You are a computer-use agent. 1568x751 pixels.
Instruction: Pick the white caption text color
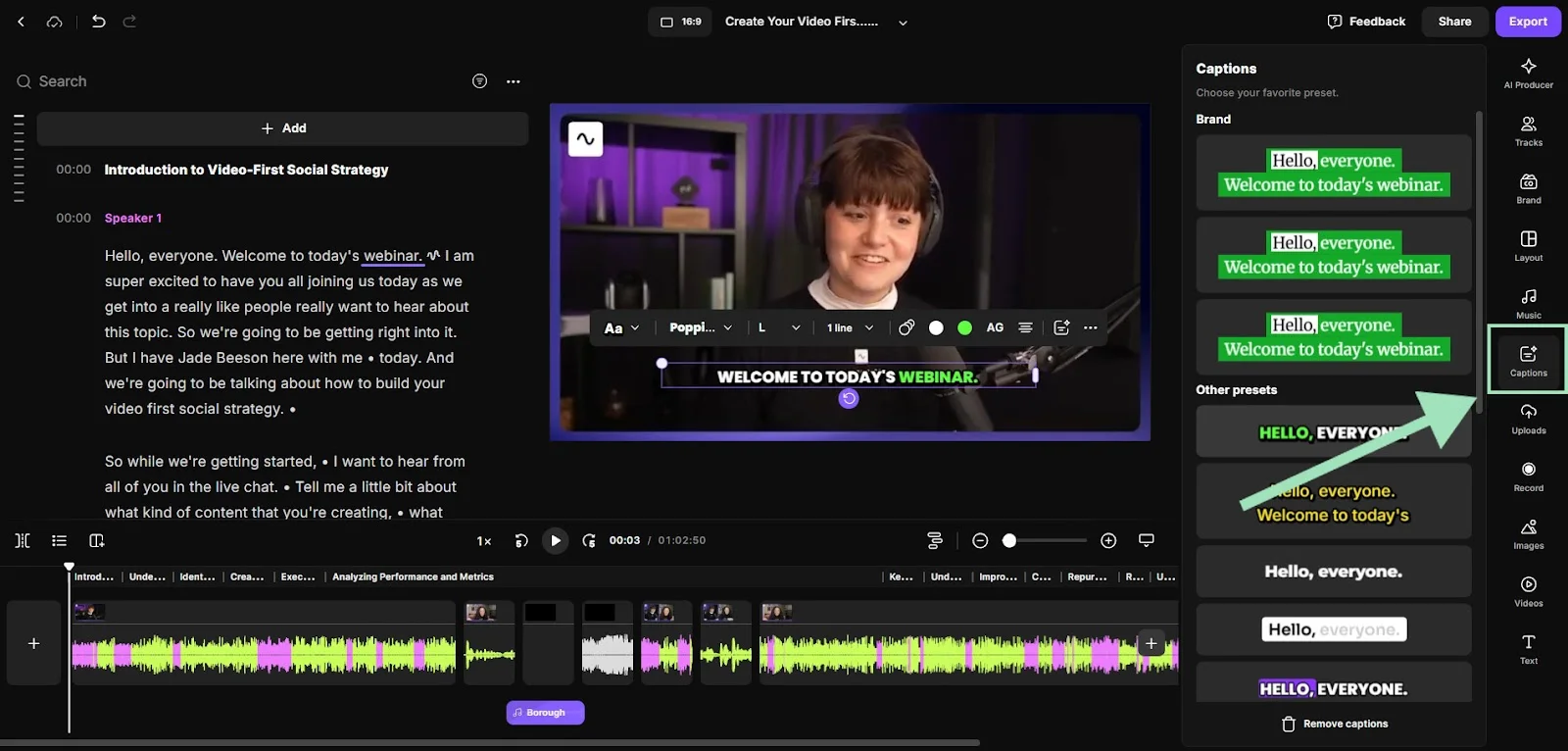point(936,327)
